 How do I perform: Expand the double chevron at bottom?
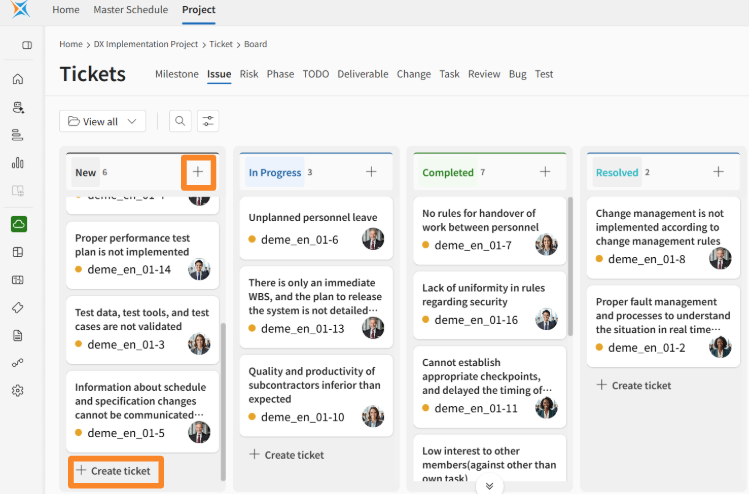(x=489, y=486)
